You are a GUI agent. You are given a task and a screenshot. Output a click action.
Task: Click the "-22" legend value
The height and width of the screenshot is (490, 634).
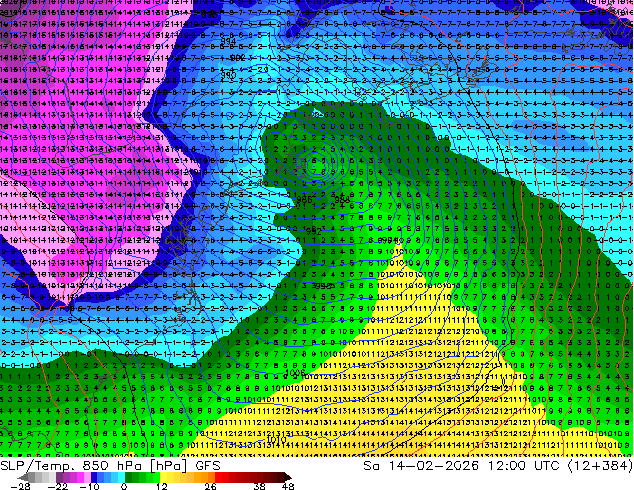(x=57, y=486)
